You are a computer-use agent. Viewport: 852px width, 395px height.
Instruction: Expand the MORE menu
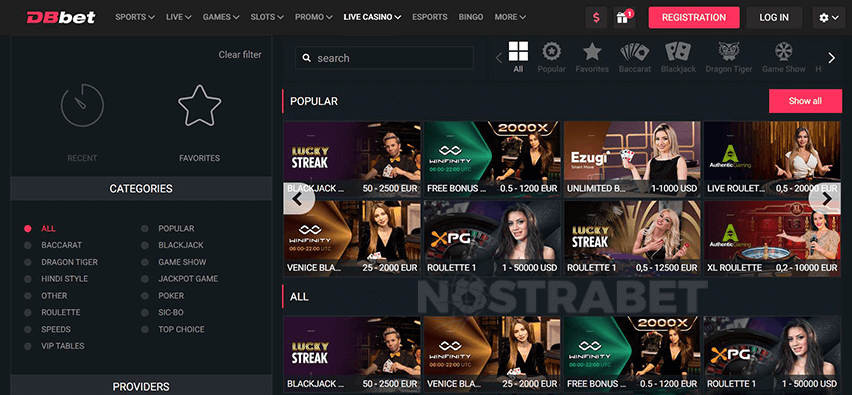tap(510, 17)
